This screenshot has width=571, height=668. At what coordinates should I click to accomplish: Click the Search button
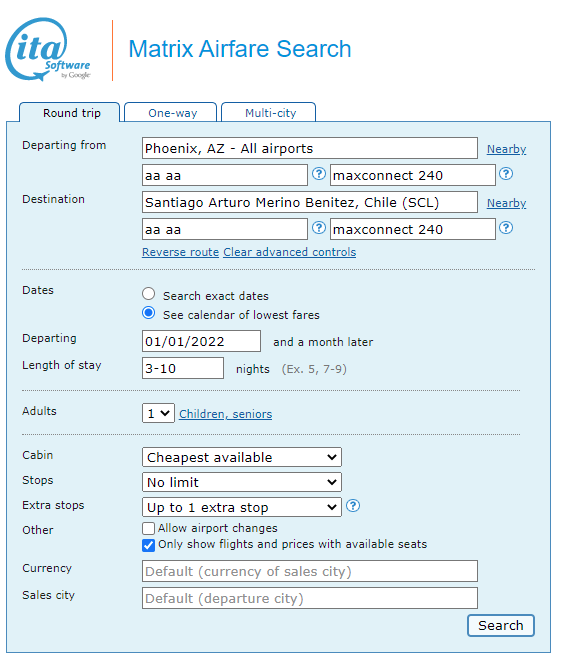click(x=501, y=625)
